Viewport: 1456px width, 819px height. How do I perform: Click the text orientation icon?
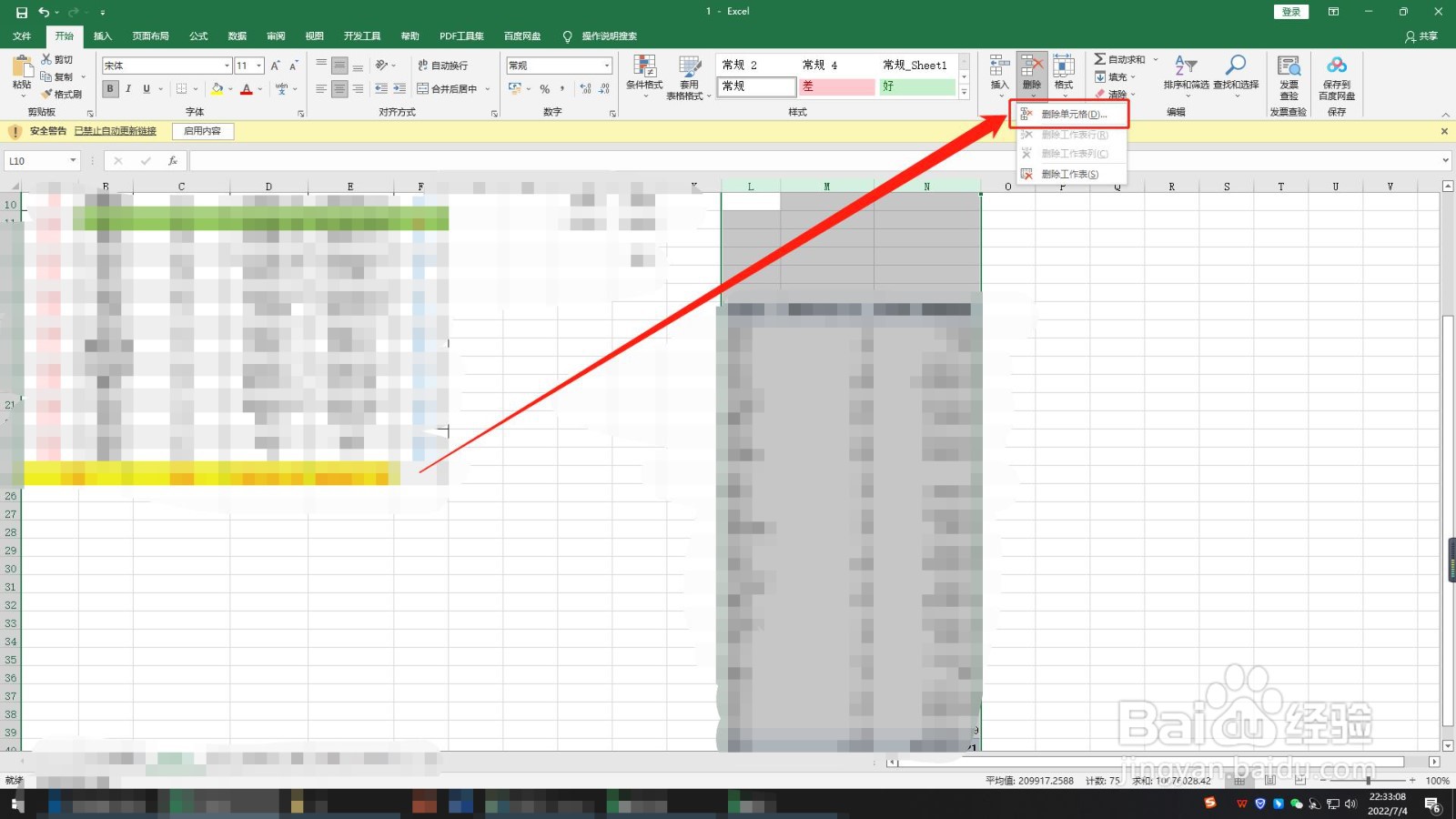(382, 66)
